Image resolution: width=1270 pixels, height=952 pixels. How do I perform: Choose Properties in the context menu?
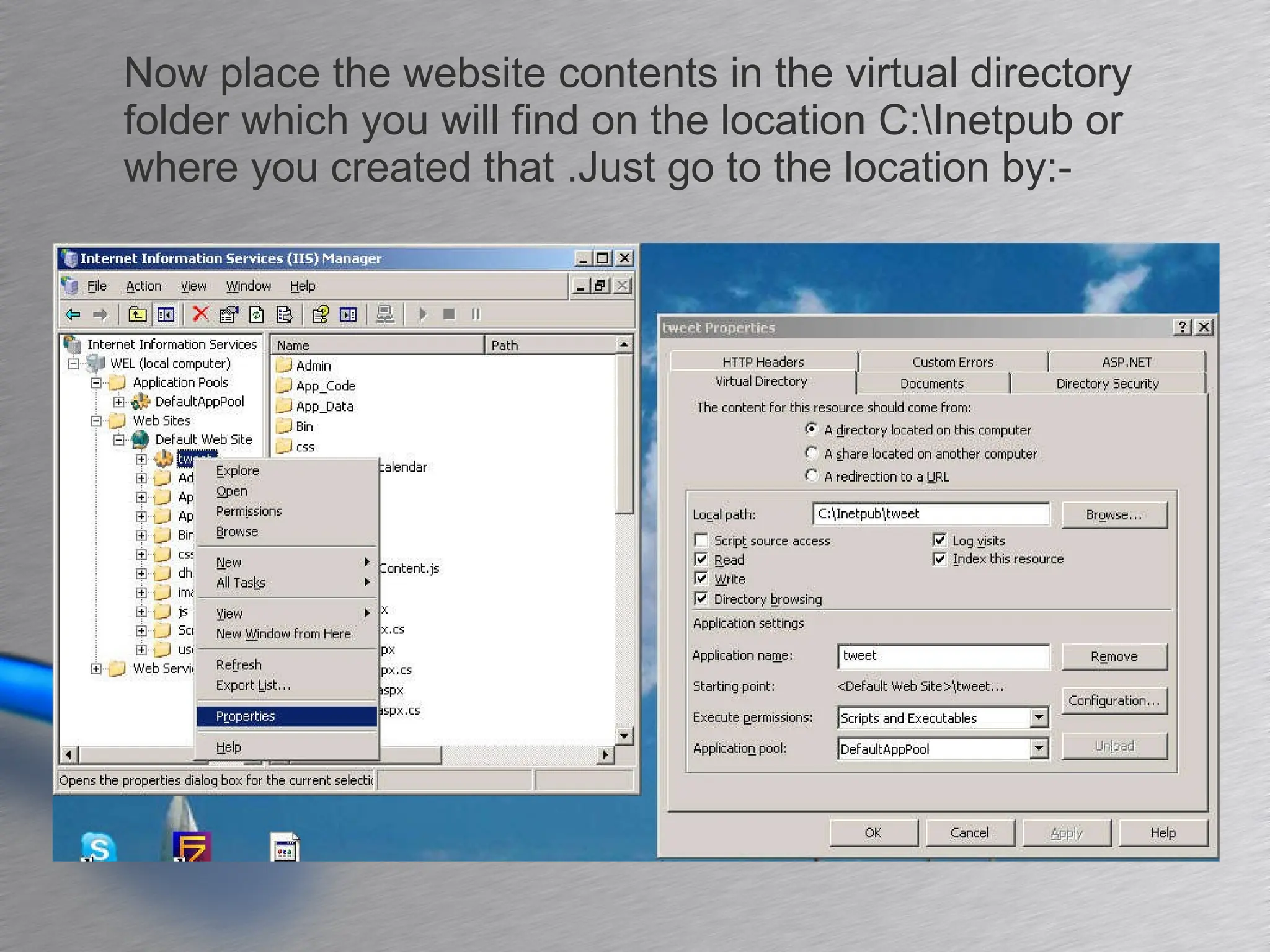pyautogui.click(x=287, y=716)
